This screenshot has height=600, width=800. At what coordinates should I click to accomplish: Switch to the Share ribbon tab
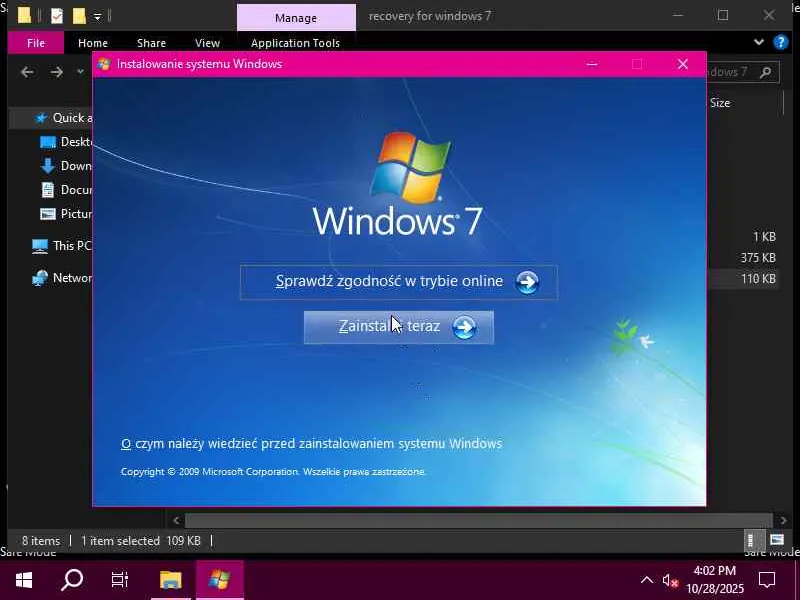tap(151, 43)
